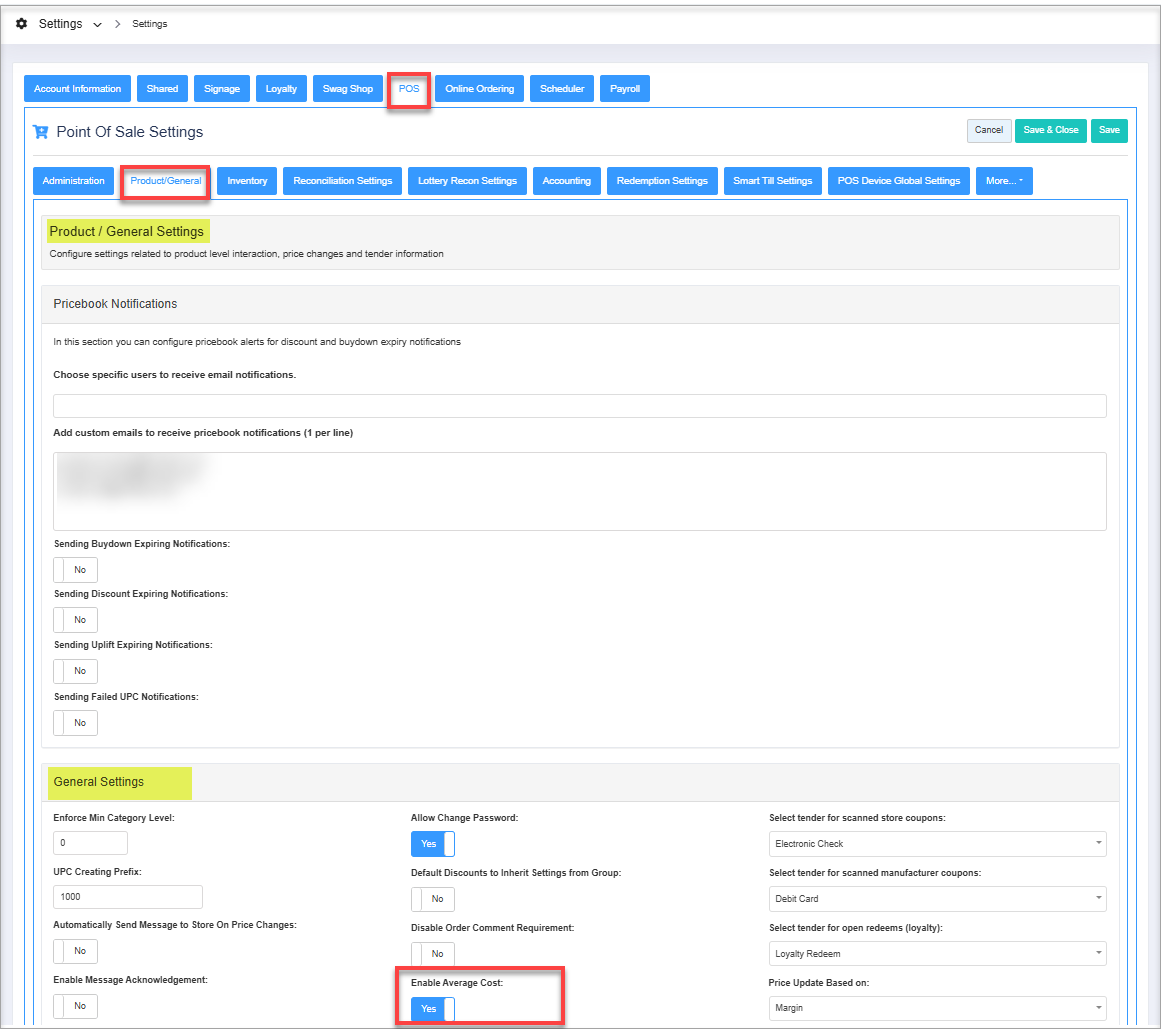Expand the More... tab dropdown

(1003, 181)
